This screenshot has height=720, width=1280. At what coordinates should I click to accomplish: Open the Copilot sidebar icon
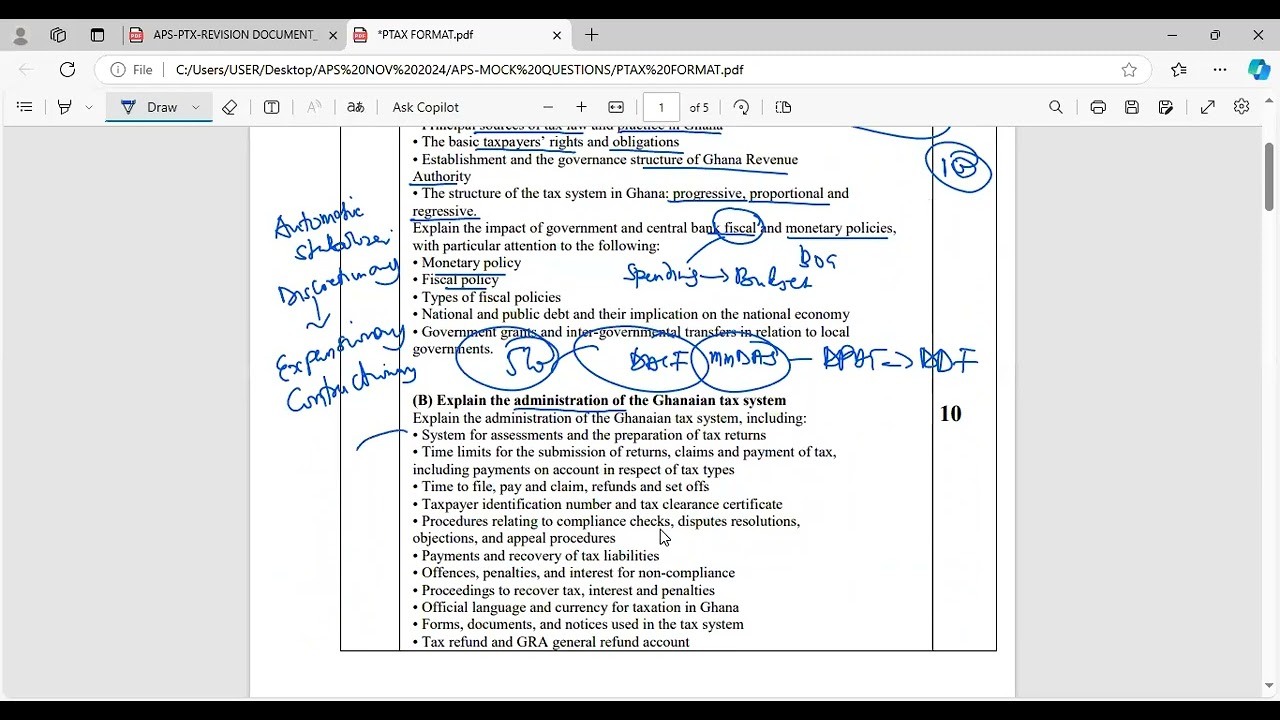pyautogui.click(x=1259, y=70)
